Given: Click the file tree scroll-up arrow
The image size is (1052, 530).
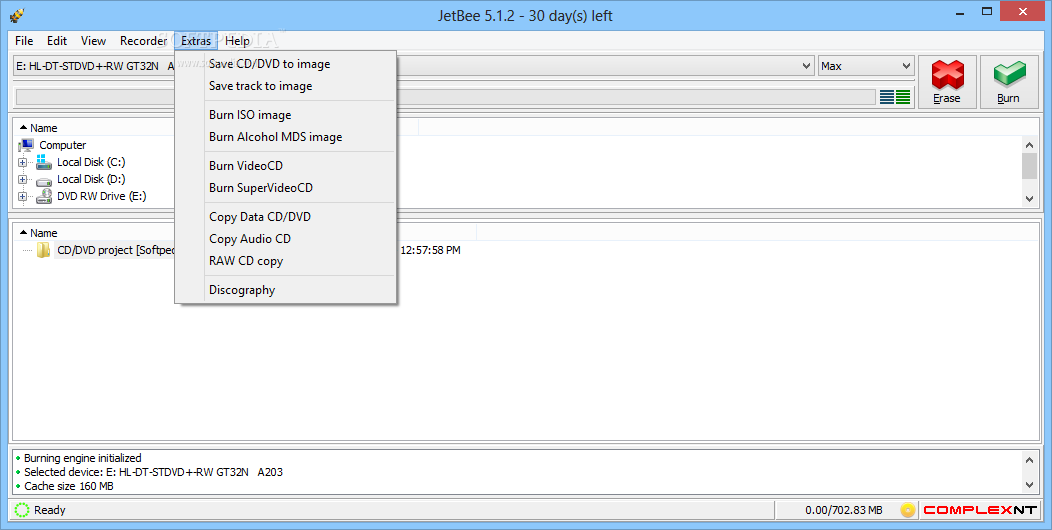Looking at the screenshot, I should click(x=1030, y=144).
